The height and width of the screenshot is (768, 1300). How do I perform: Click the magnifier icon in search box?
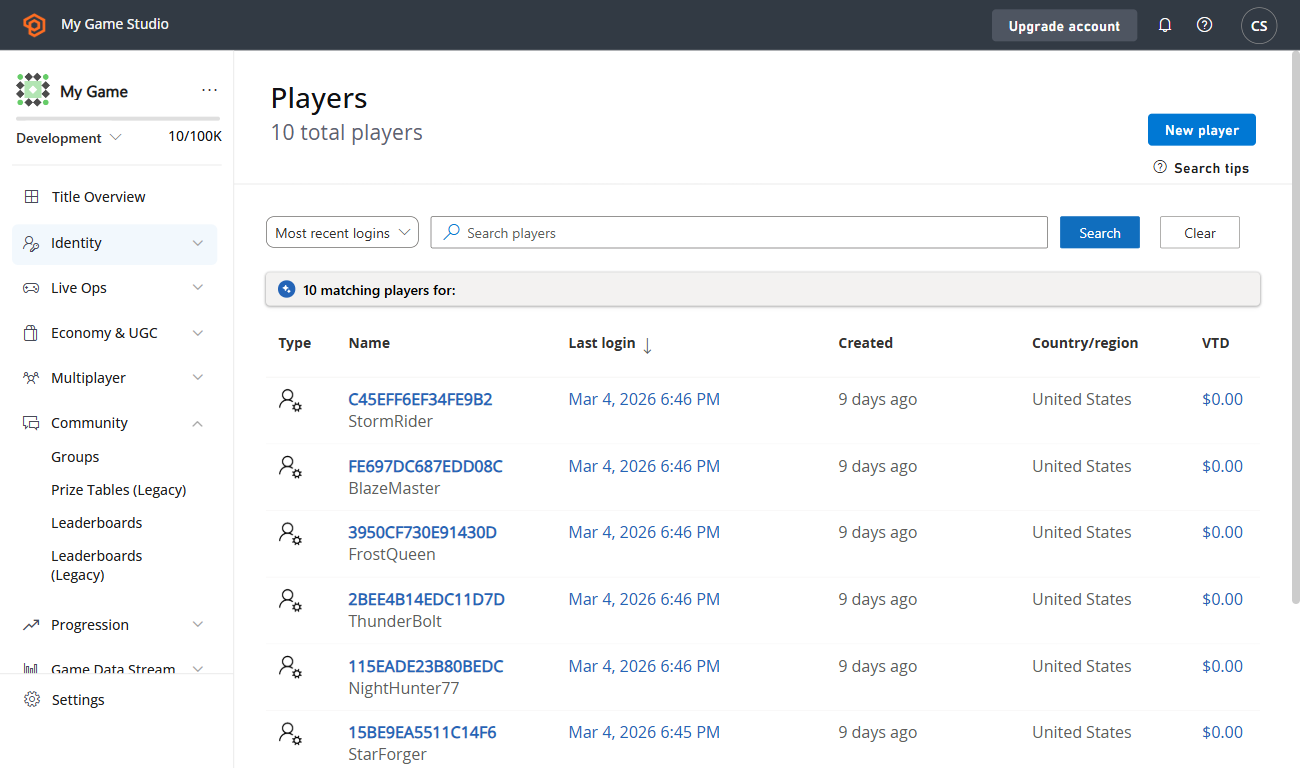click(452, 232)
